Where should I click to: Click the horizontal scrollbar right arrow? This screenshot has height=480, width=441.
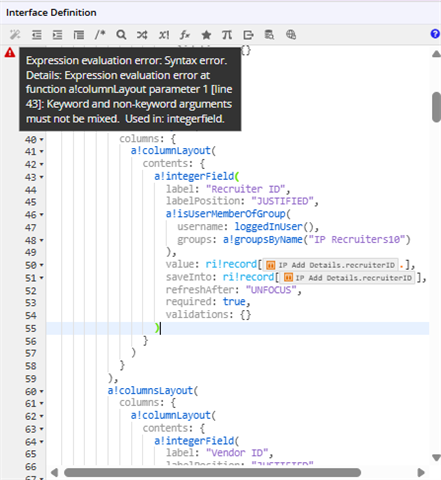pyautogui.click(x=421, y=473)
